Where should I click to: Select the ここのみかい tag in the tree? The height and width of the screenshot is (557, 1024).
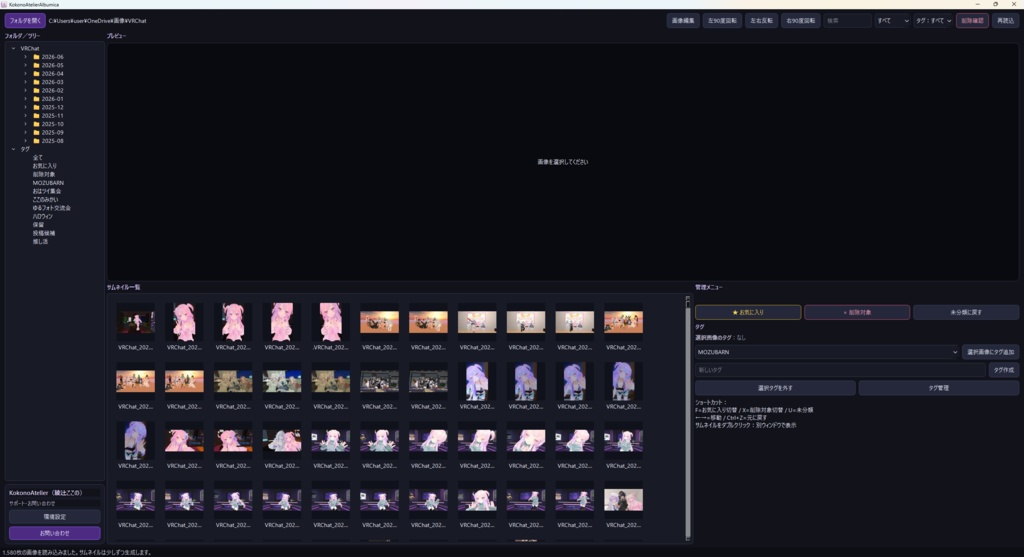(45, 199)
